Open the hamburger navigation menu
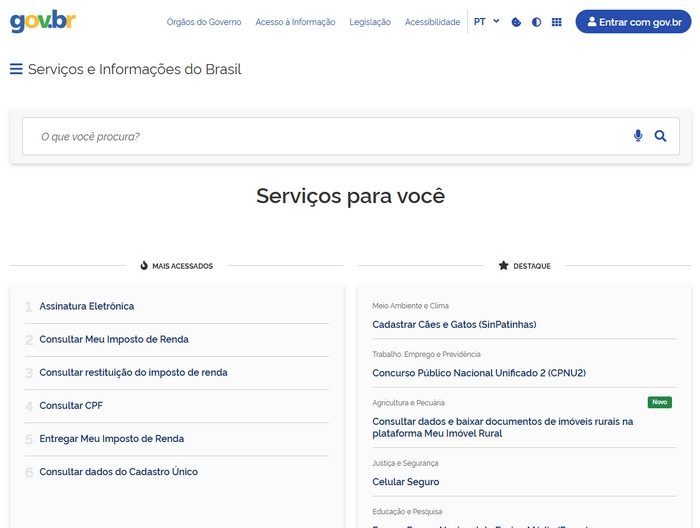 pyautogui.click(x=16, y=70)
